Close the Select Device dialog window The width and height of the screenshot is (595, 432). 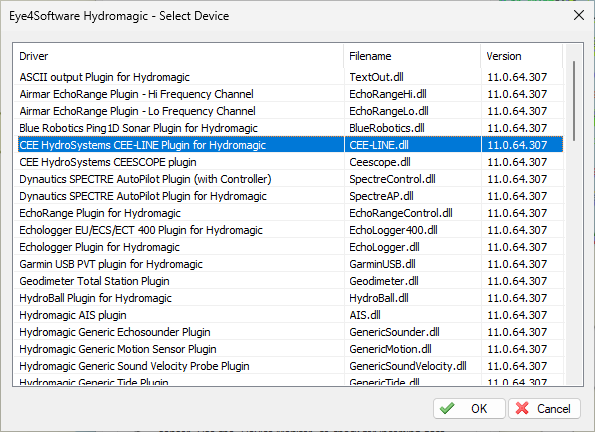(x=579, y=16)
